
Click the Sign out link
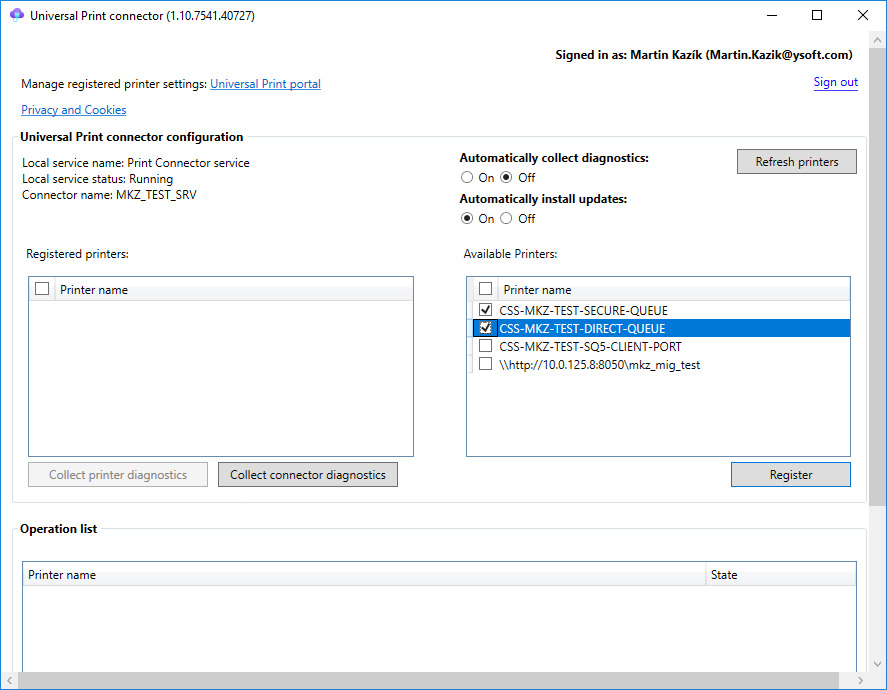pyautogui.click(x=835, y=82)
